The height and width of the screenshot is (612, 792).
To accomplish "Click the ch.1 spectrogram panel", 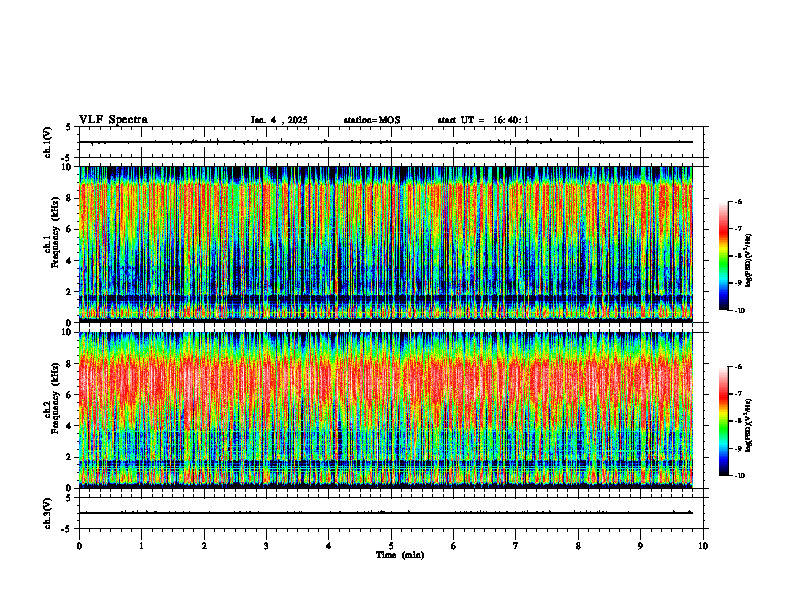I will [x=386, y=244].
